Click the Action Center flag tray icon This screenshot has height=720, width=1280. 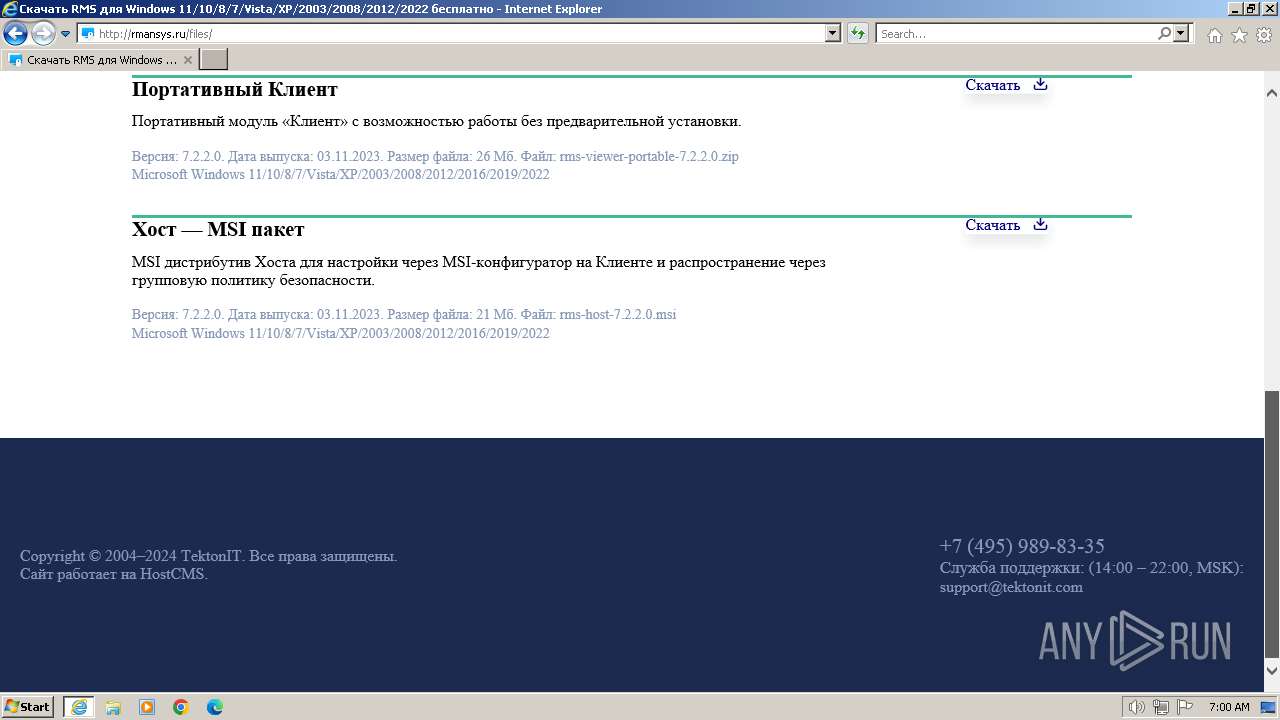coord(1184,707)
